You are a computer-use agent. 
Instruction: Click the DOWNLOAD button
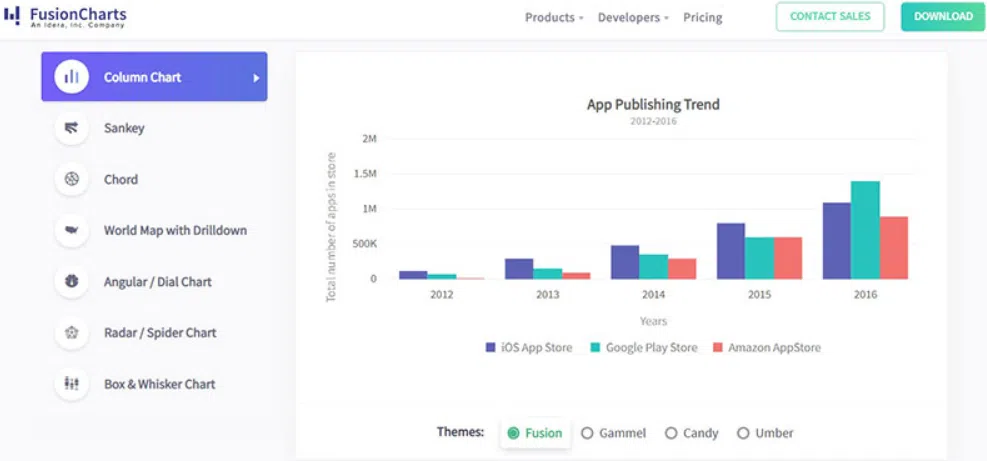(944, 17)
